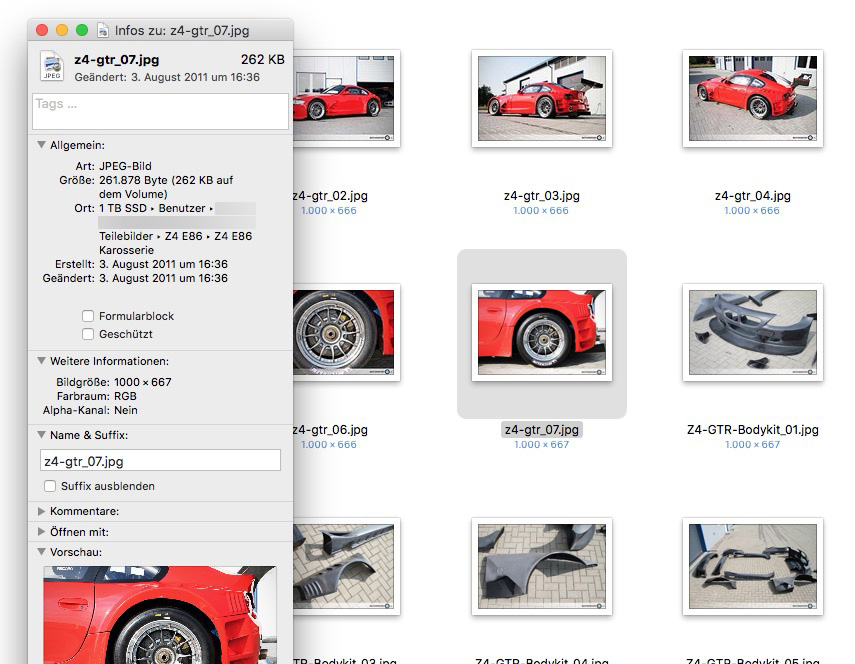This screenshot has height=664, width=855.
Task: Click the Bildgröße value 1000 × 667
Action: pos(143,382)
